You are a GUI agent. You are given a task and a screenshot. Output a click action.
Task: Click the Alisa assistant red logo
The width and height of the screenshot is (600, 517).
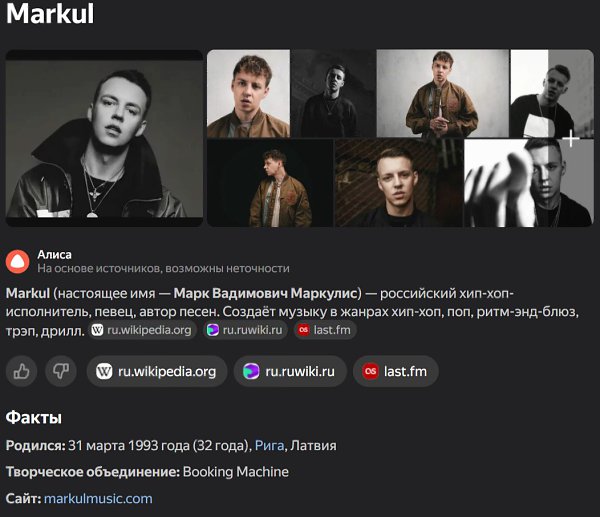click(18, 261)
